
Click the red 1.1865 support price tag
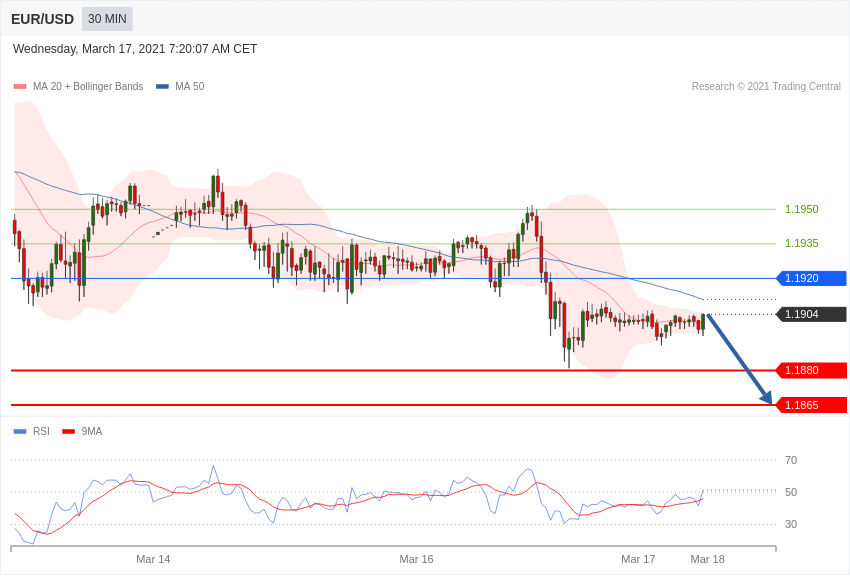click(x=812, y=405)
